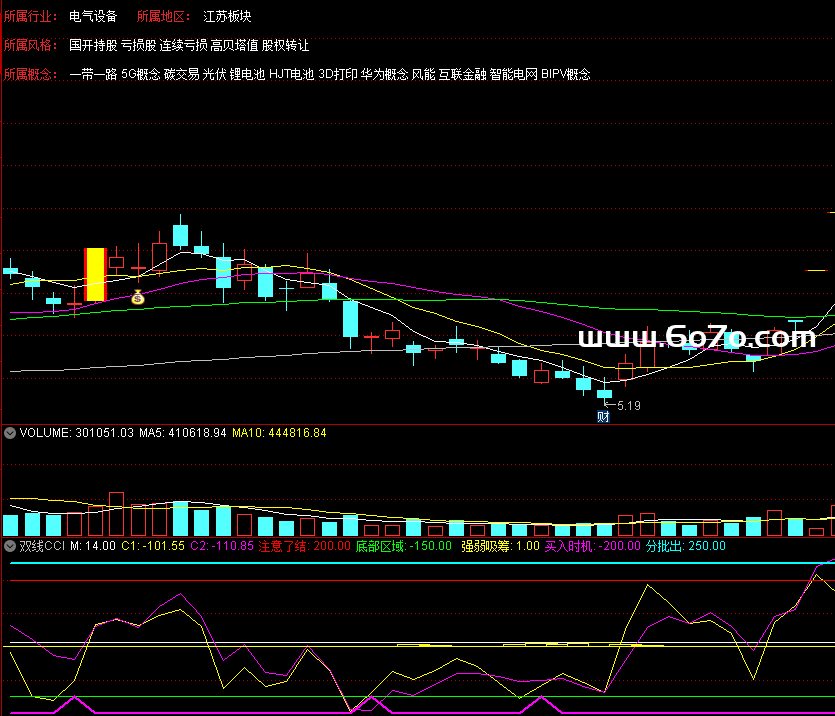Viewport: 835px width, 716px height.
Task: Click the yellow highlighted candlestick
Action: 95,274
